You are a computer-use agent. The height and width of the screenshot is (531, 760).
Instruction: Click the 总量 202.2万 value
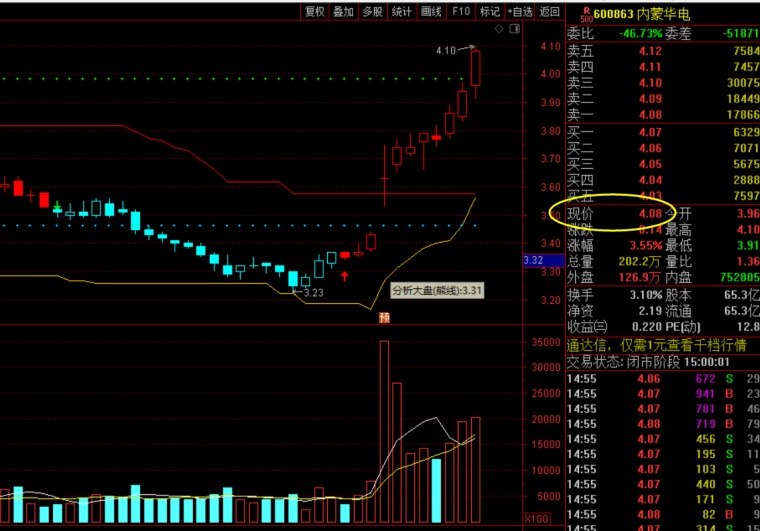pyautogui.click(x=640, y=262)
